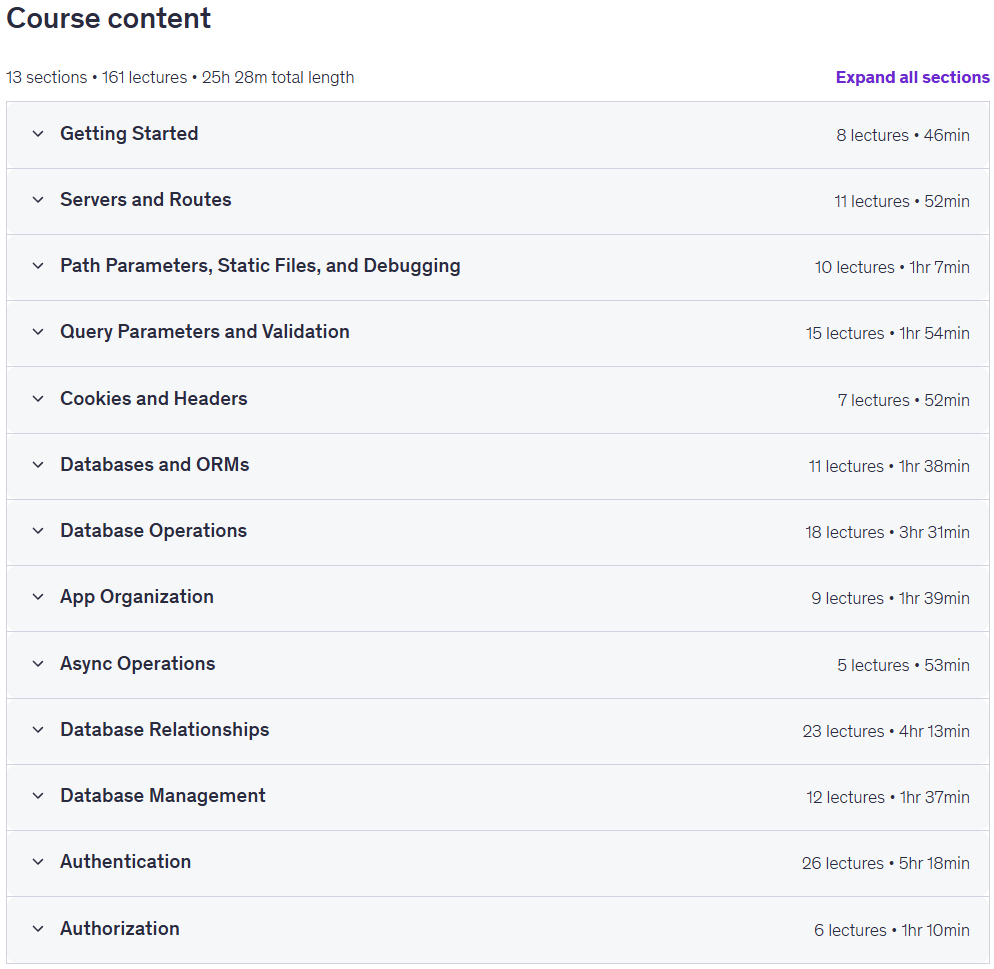
Task: Click the "6 lectures • 1hr 10min" text
Action: click(892, 930)
